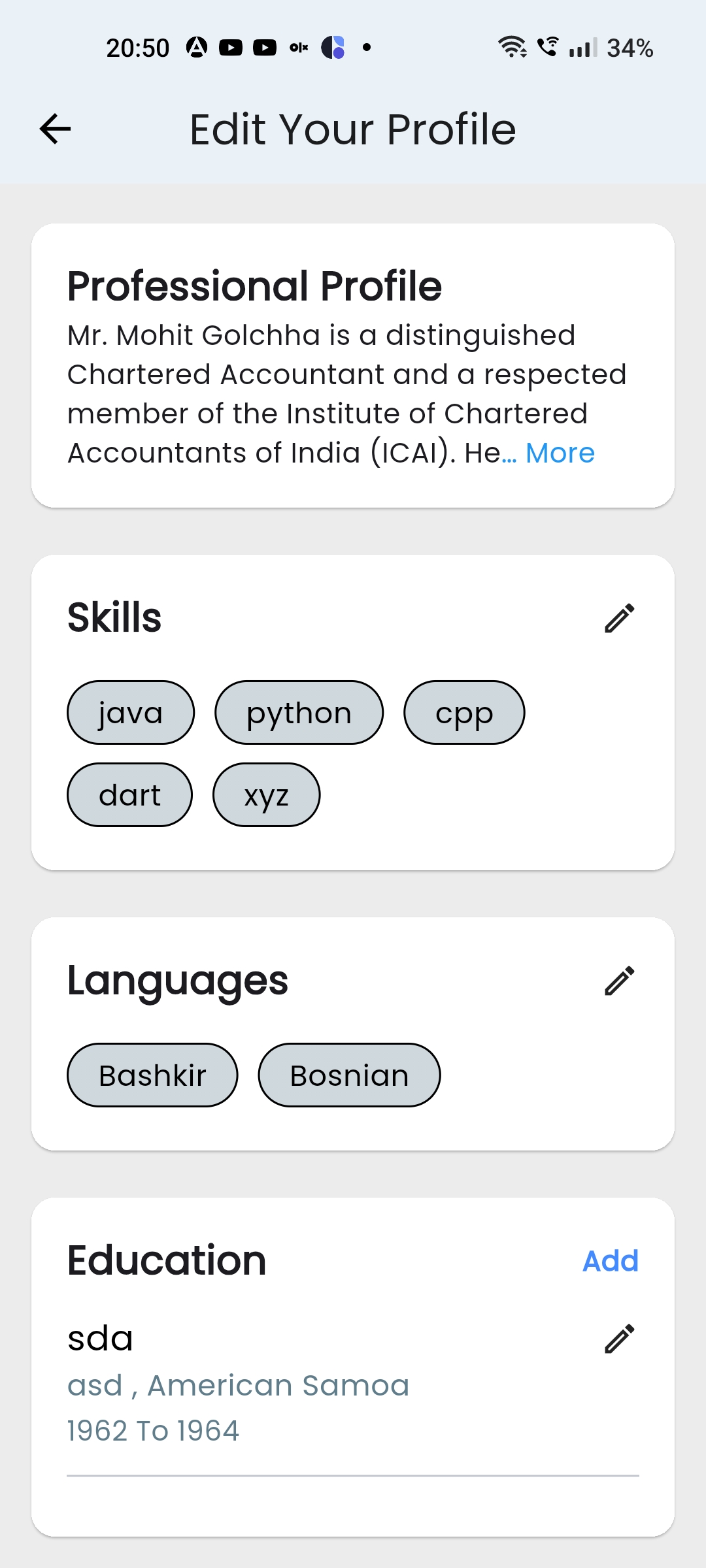The height and width of the screenshot is (1568, 706).
Task: Select the Bosnian language chip
Action: 349,1075
